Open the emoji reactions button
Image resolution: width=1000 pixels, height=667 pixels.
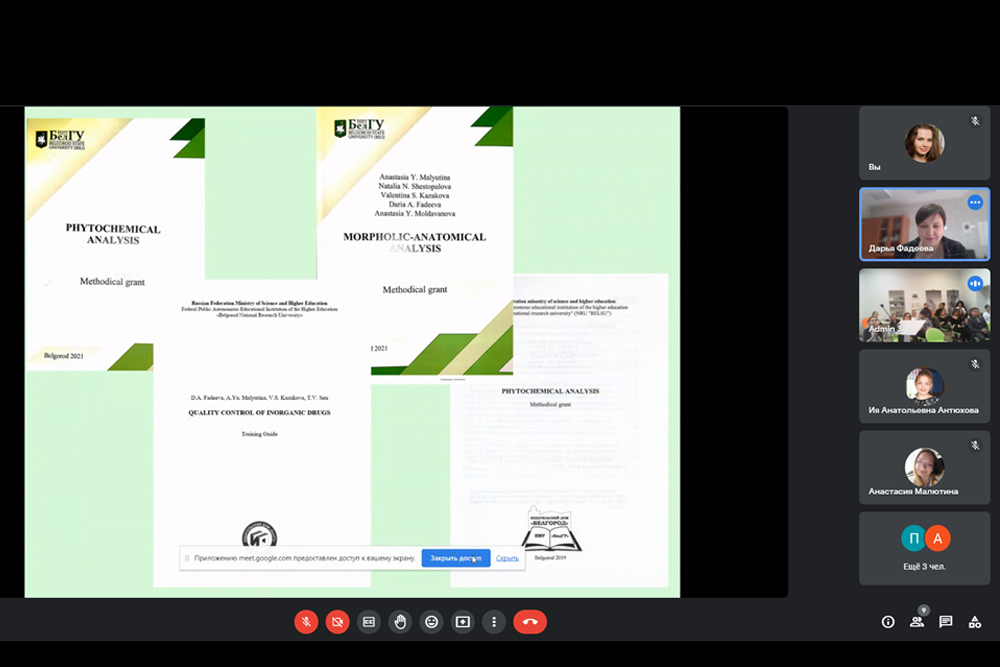tap(431, 622)
